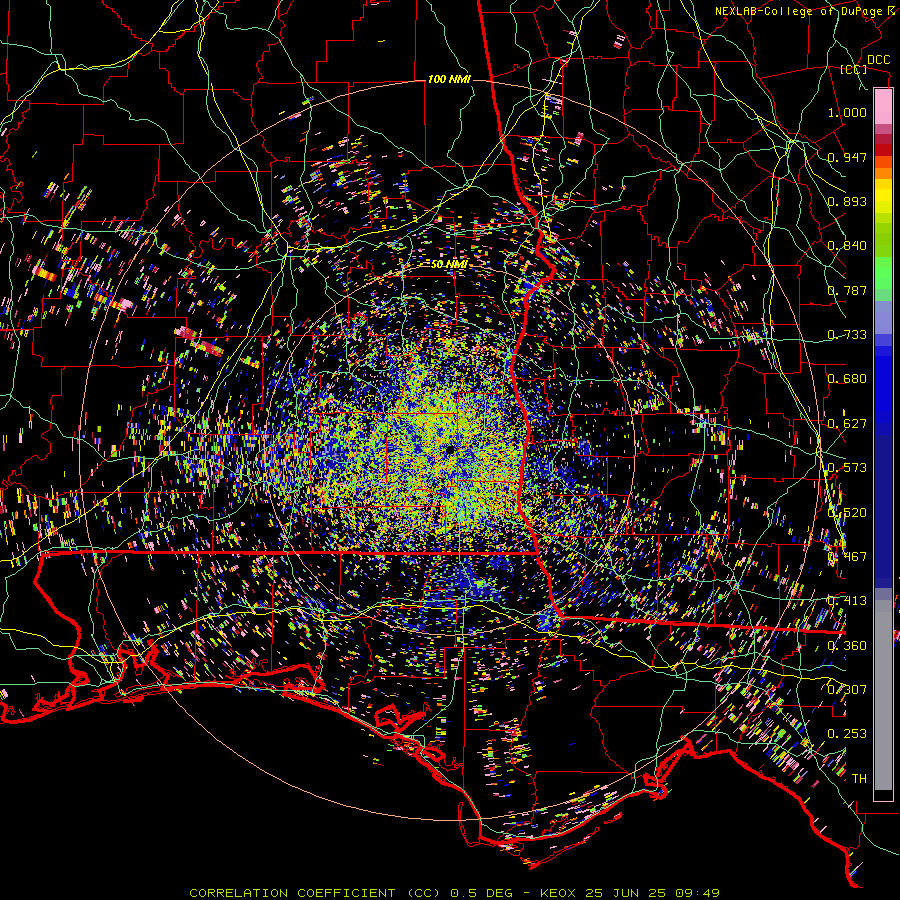Click the 0.947 color scale value

pos(847,157)
